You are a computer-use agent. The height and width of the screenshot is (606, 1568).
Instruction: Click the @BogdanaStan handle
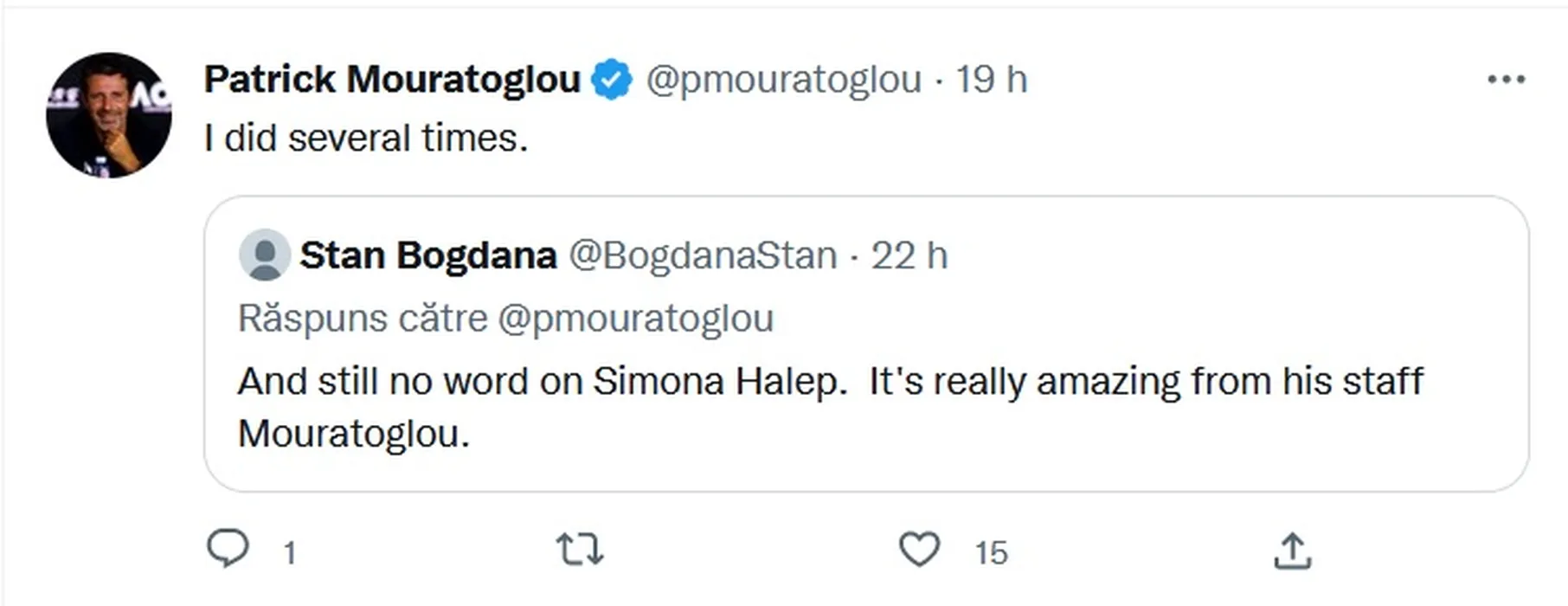click(703, 255)
